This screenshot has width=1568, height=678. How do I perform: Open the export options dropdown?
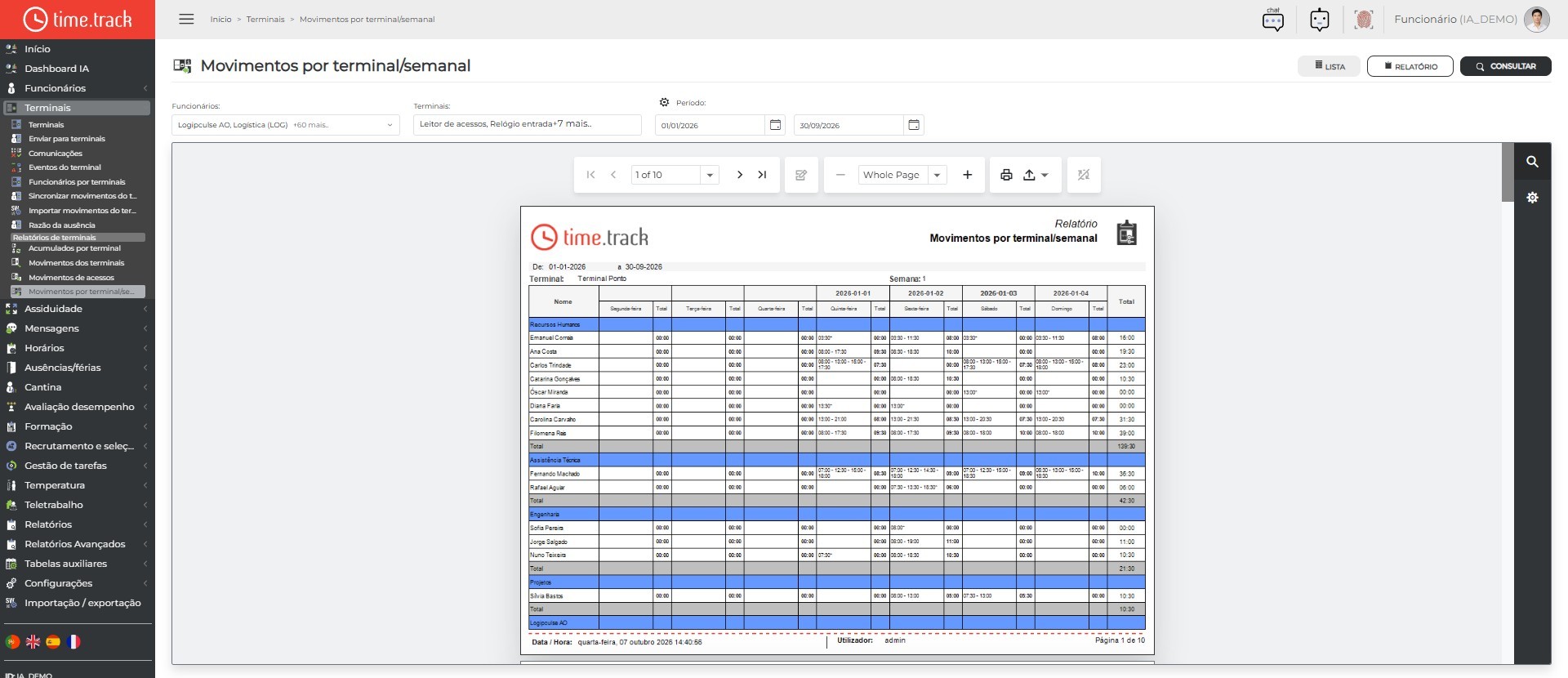tap(1036, 175)
